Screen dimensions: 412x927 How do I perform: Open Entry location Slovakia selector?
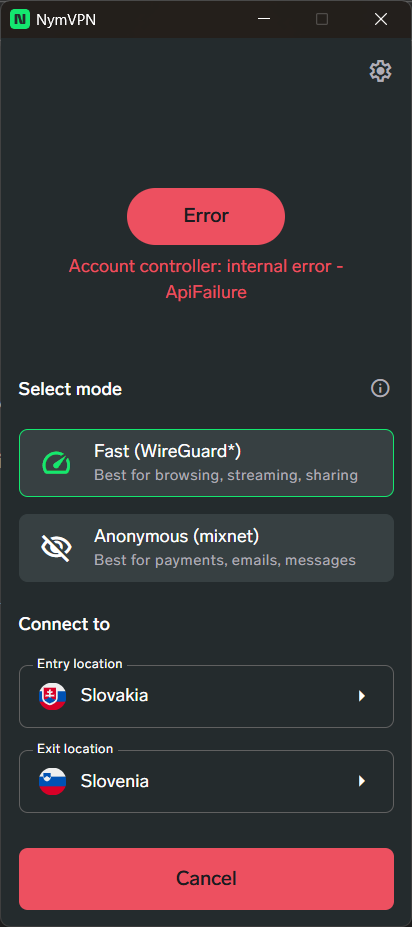pyautogui.click(x=206, y=696)
